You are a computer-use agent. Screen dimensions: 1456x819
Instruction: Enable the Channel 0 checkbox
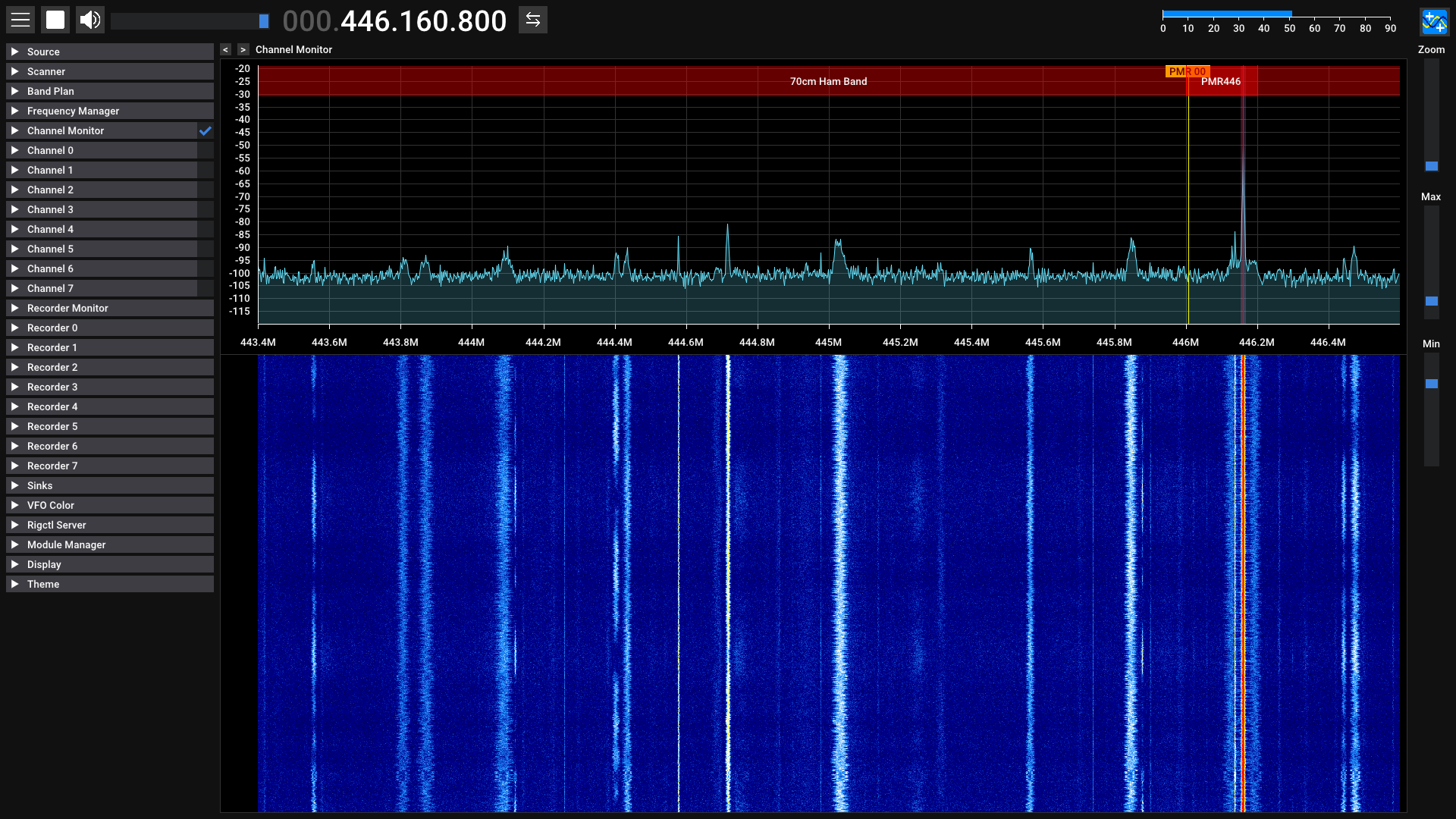pyautogui.click(x=206, y=150)
